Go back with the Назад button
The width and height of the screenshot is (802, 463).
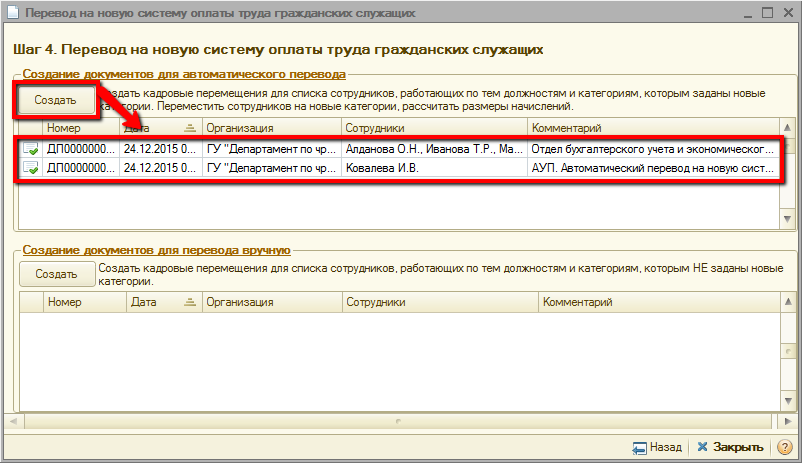click(x=657, y=447)
